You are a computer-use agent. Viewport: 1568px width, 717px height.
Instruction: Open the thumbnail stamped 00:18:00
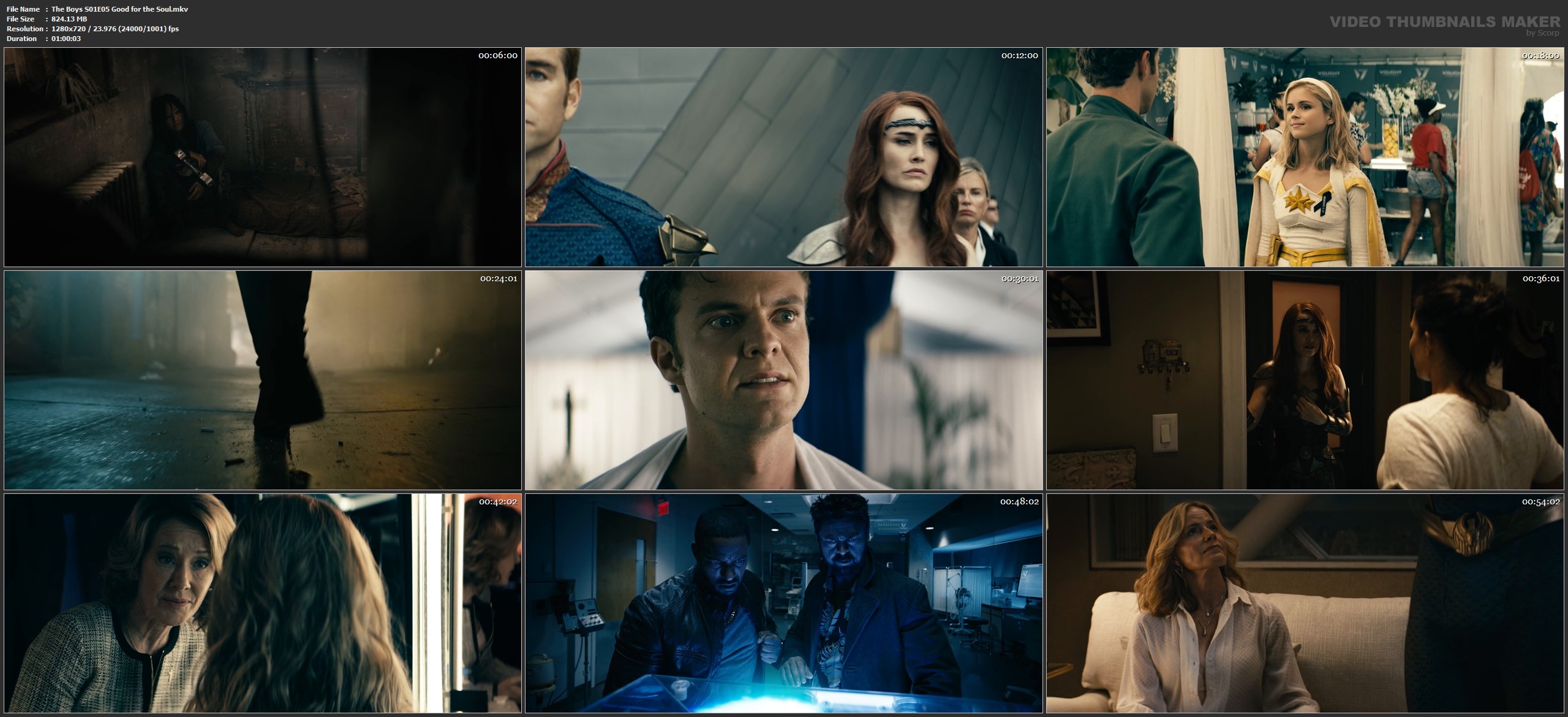pos(1305,157)
